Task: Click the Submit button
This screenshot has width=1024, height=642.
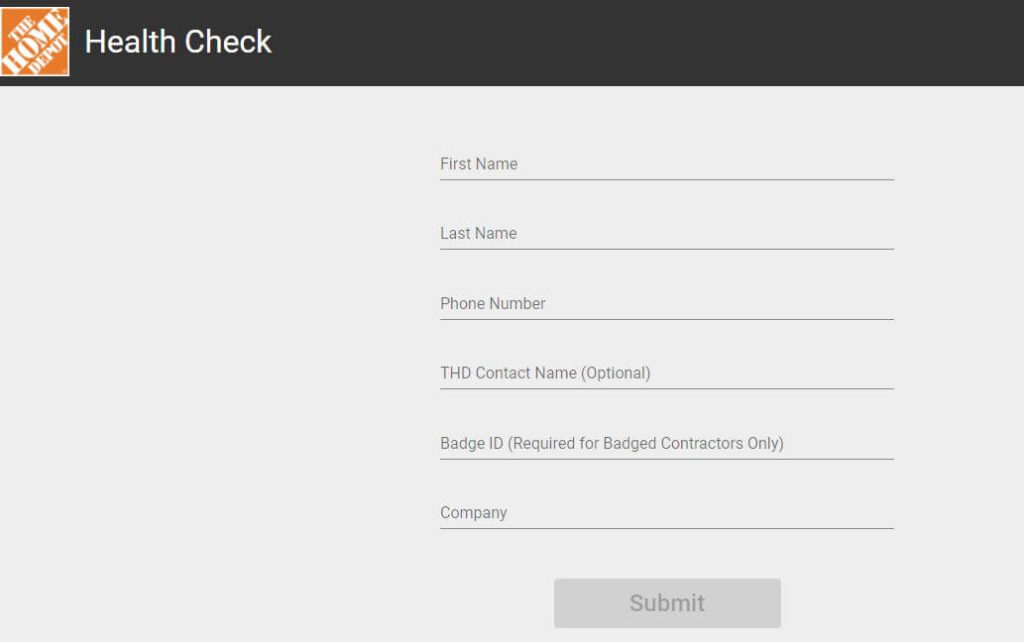Action: (667, 603)
